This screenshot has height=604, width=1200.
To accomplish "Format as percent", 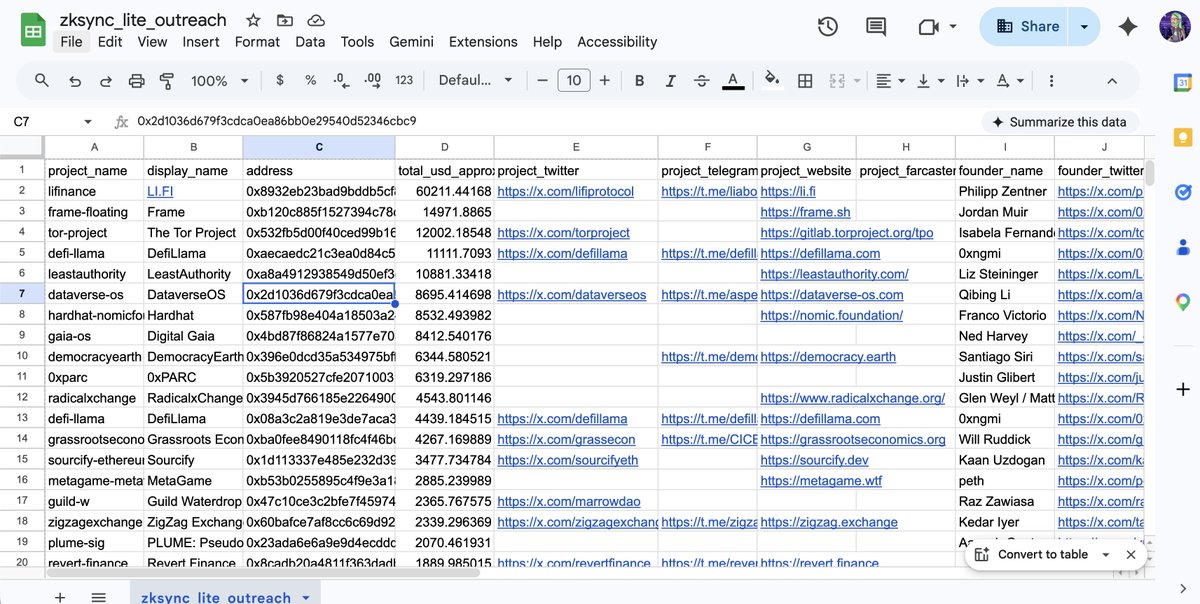I will click(311, 80).
